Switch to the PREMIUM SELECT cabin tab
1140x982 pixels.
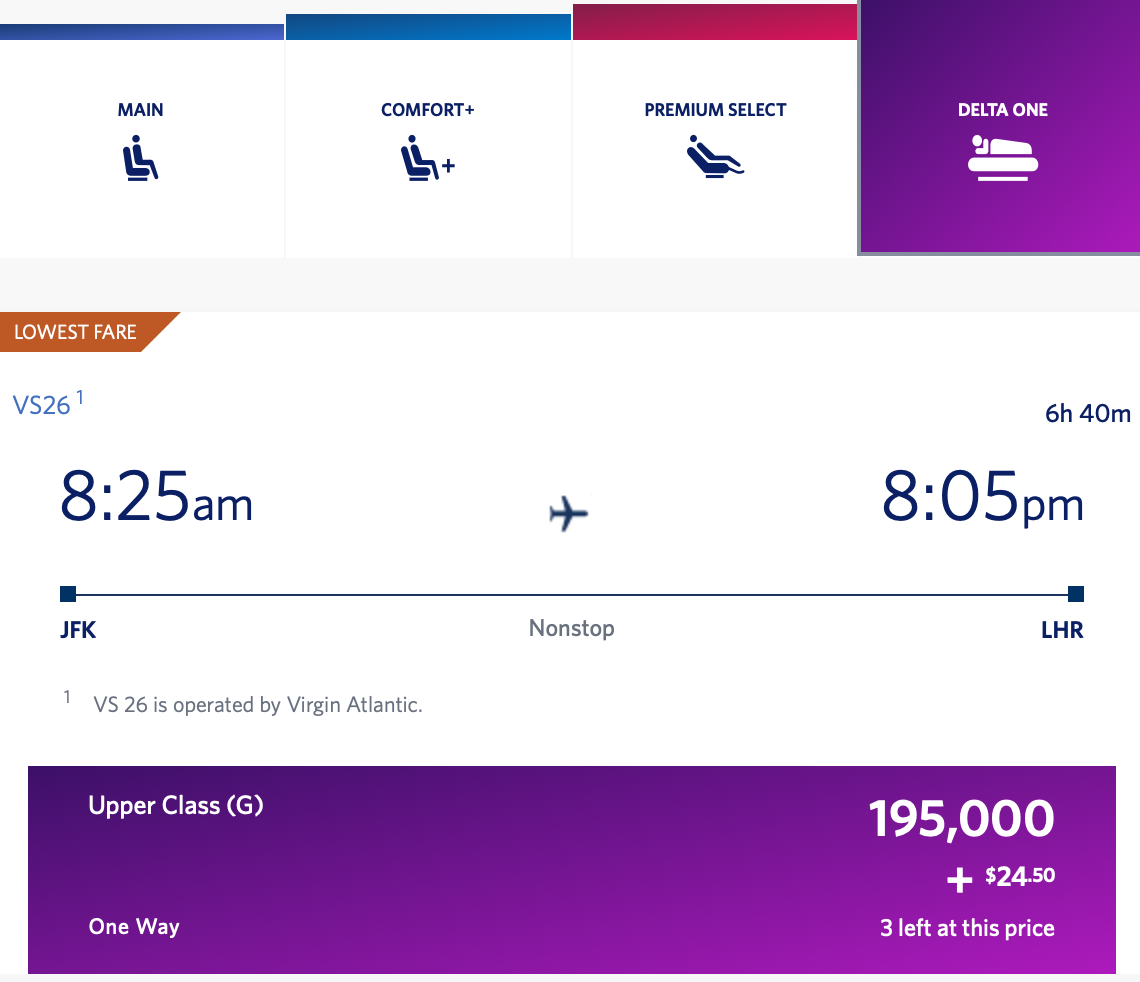pos(715,129)
